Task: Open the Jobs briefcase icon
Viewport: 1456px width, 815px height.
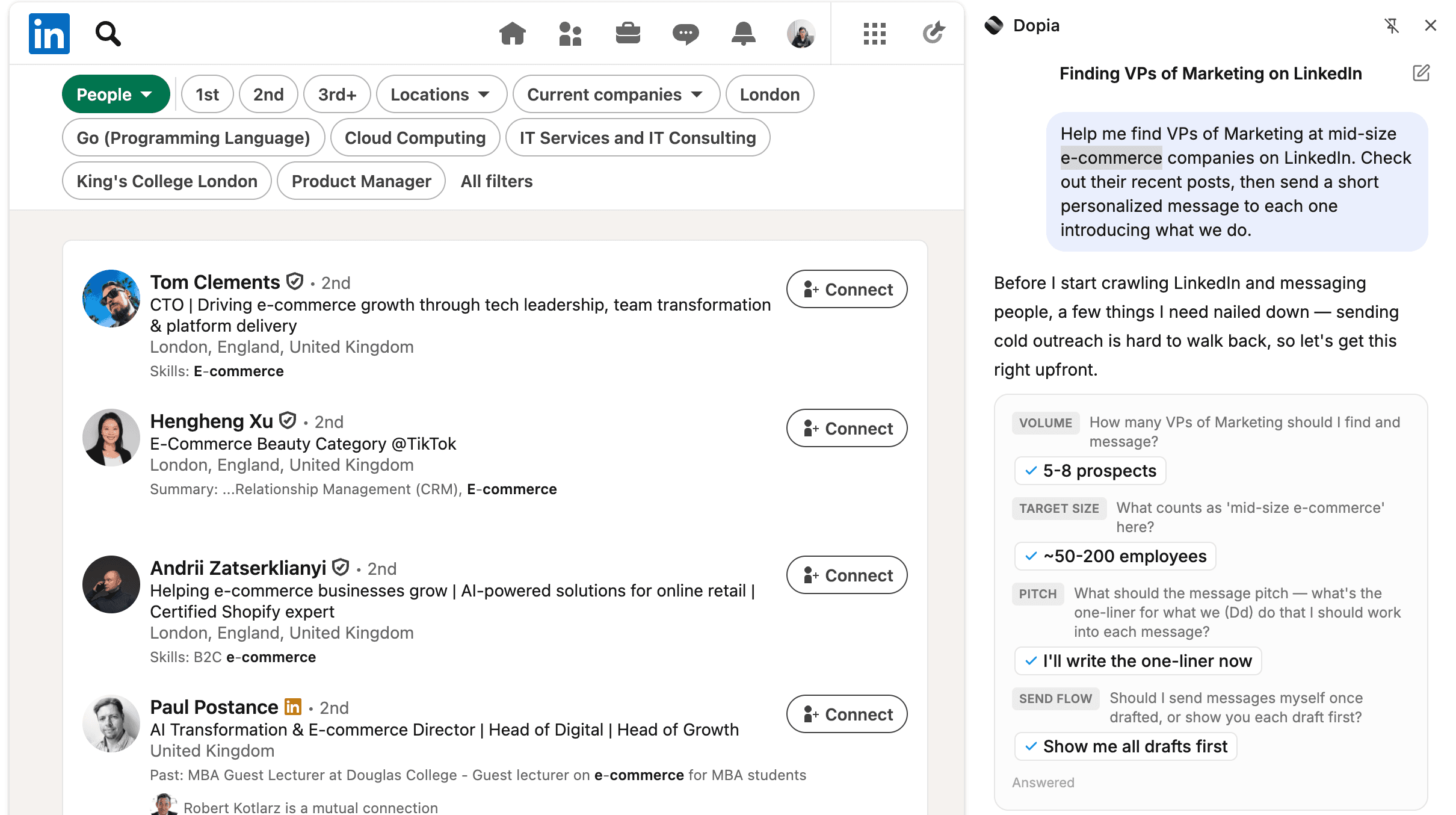Action: (x=628, y=34)
